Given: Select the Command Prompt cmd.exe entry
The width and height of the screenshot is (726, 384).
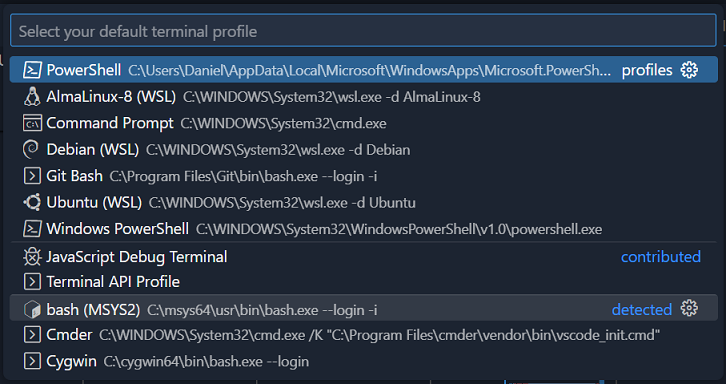Looking at the screenshot, I should 363,123.
